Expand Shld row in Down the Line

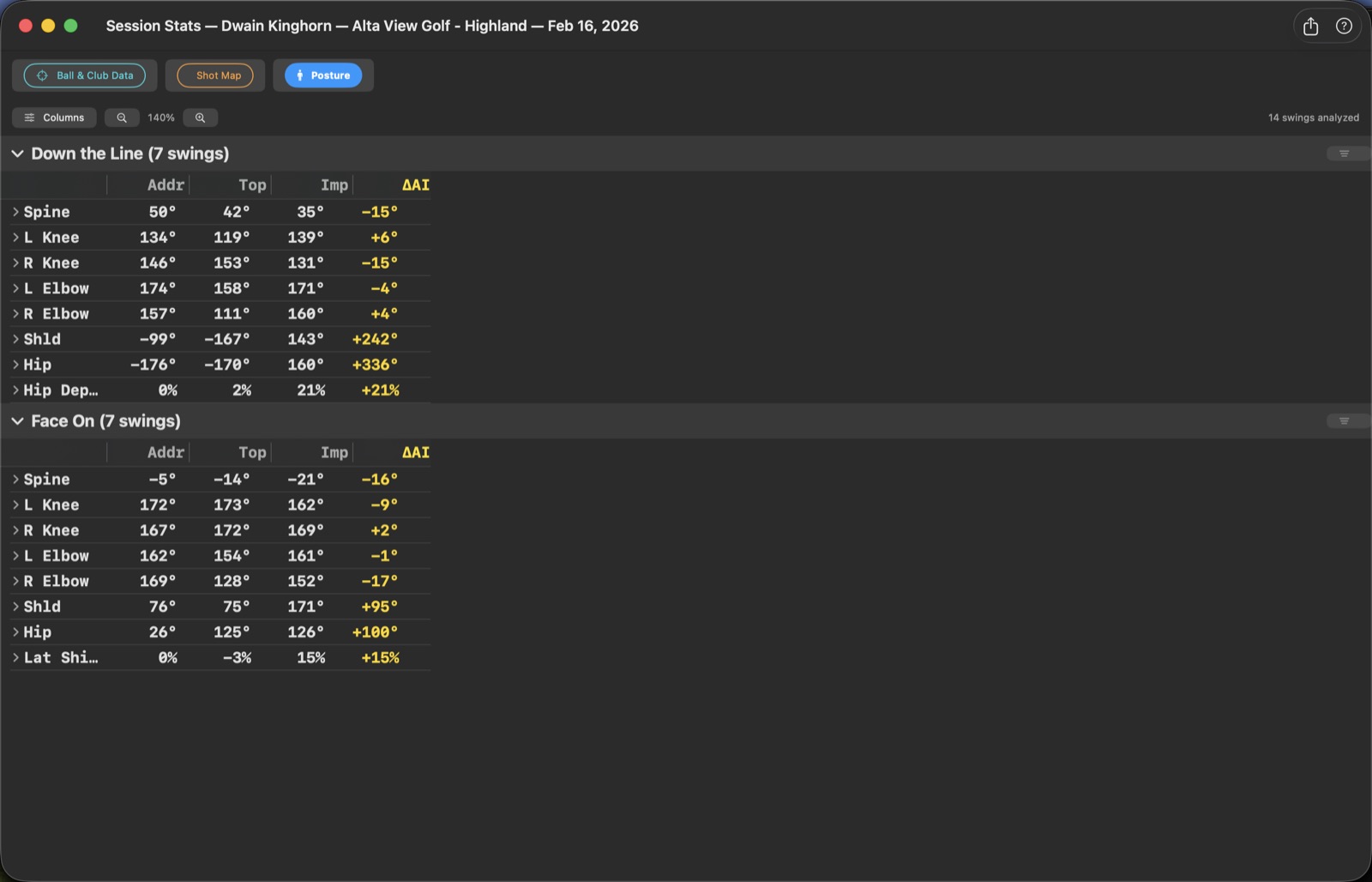pos(15,339)
